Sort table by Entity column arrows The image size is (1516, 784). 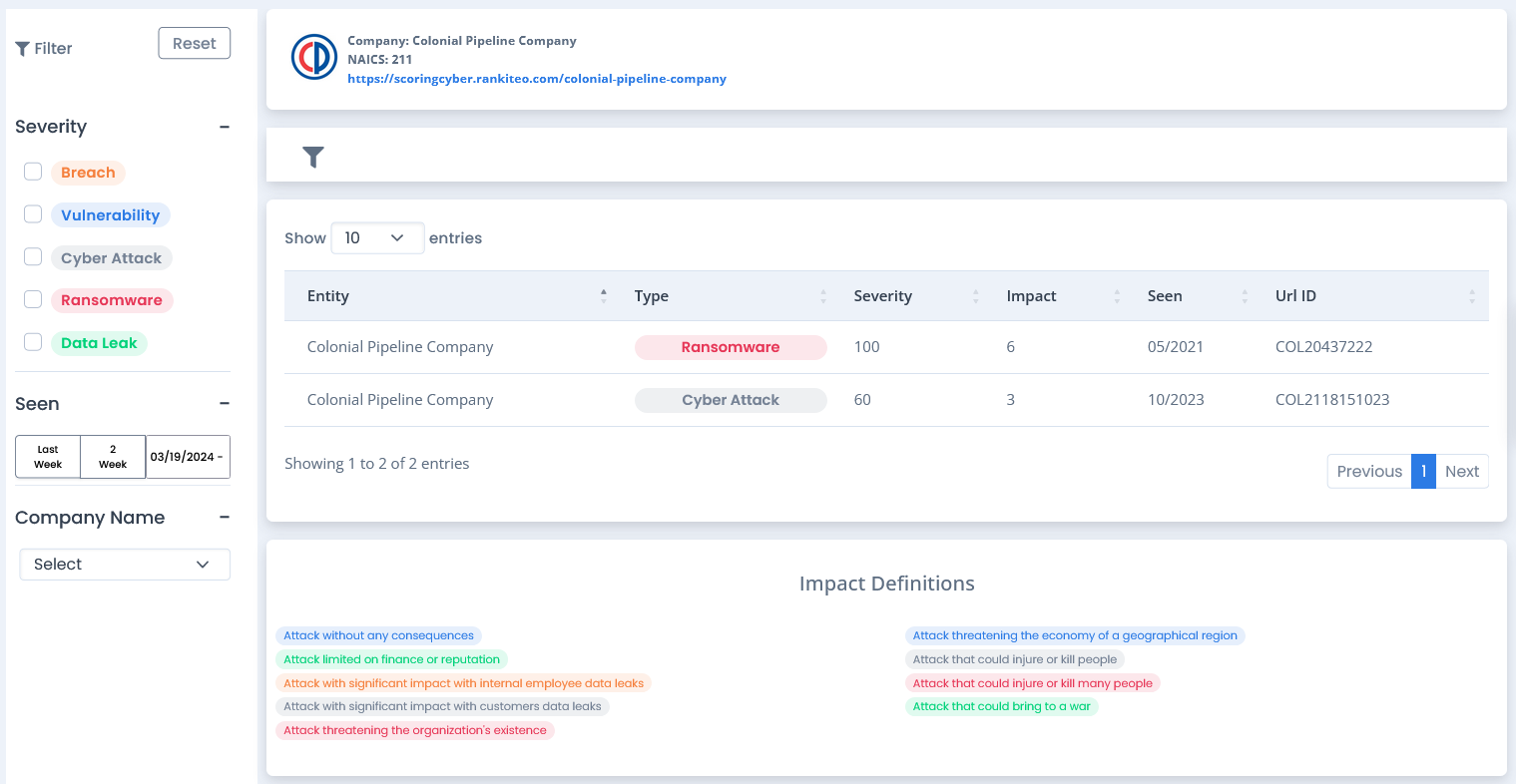pyautogui.click(x=603, y=296)
